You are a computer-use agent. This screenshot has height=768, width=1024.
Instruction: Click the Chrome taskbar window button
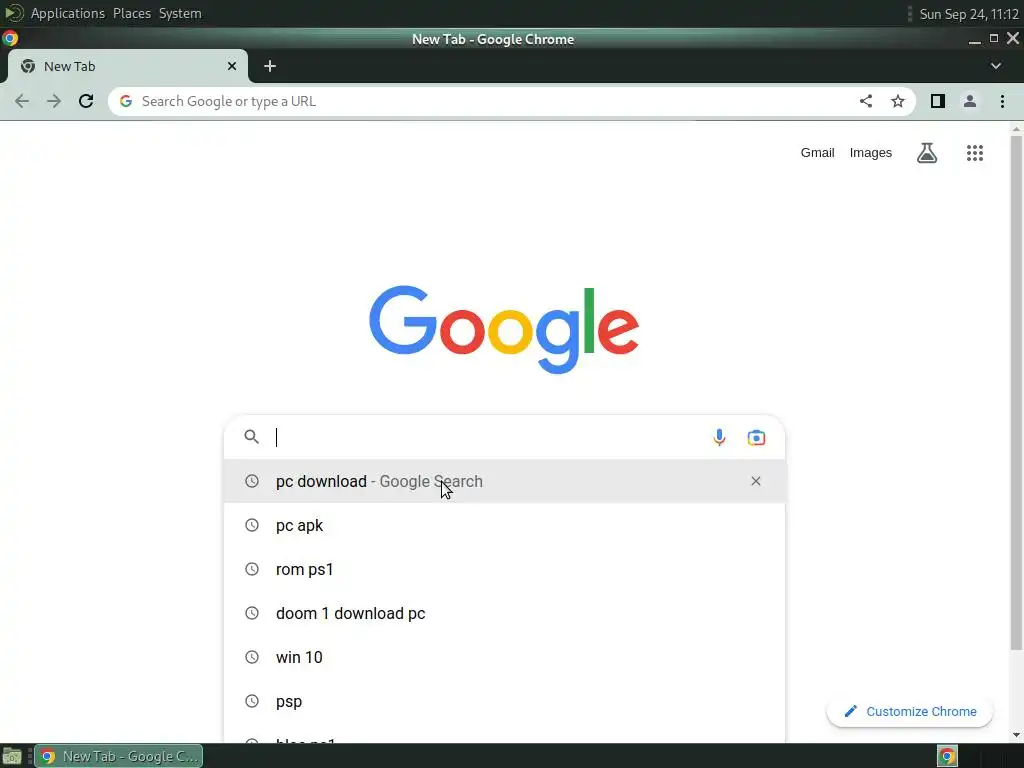[x=118, y=756]
